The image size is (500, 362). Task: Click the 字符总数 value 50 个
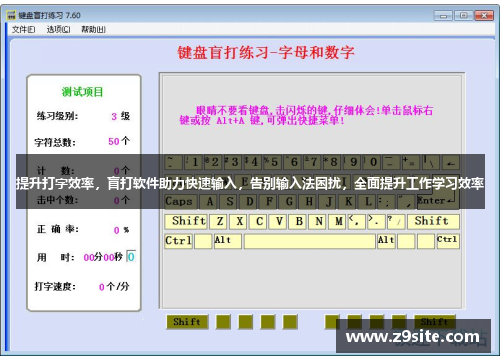point(119,141)
